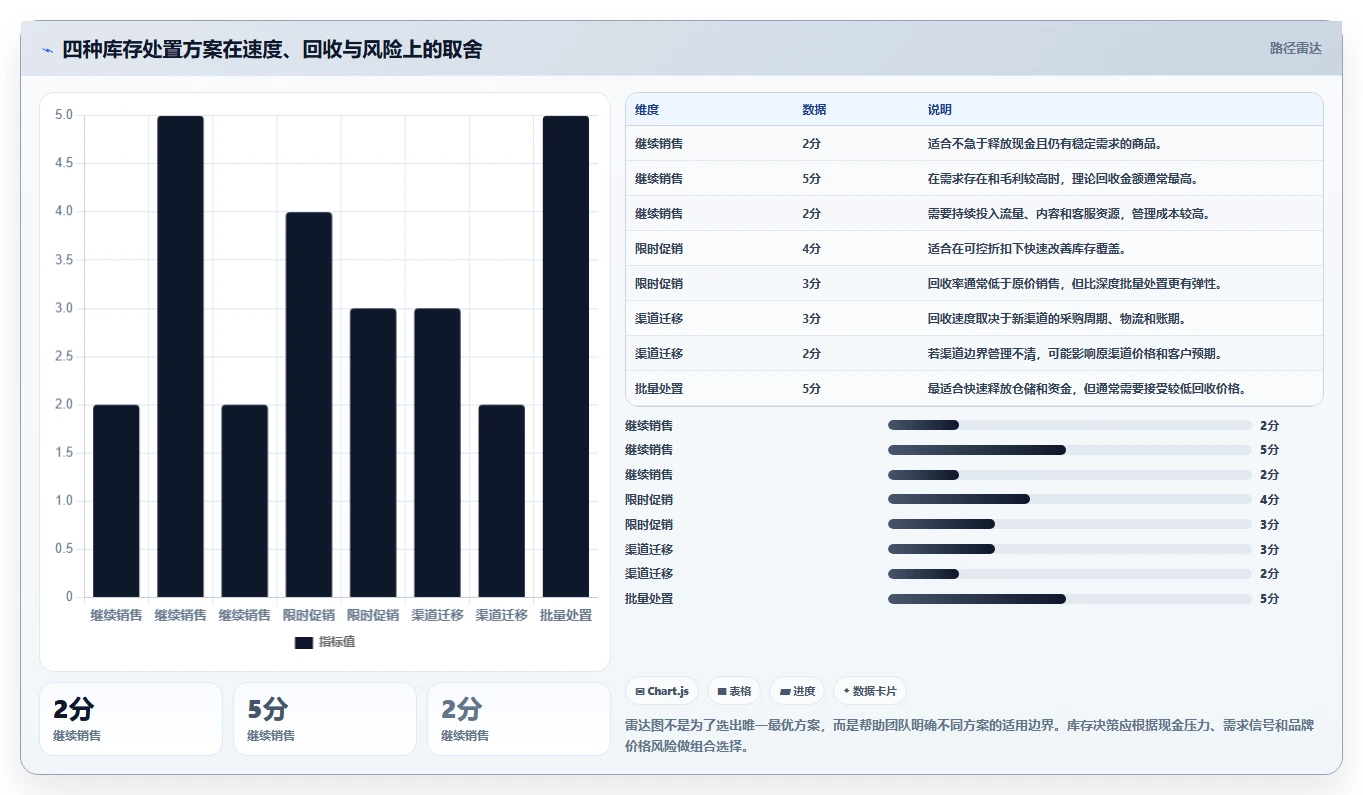Click the 限时促销 3分 progress bar
The height and width of the screenshot is (795, 1363).
[1070, 524]
